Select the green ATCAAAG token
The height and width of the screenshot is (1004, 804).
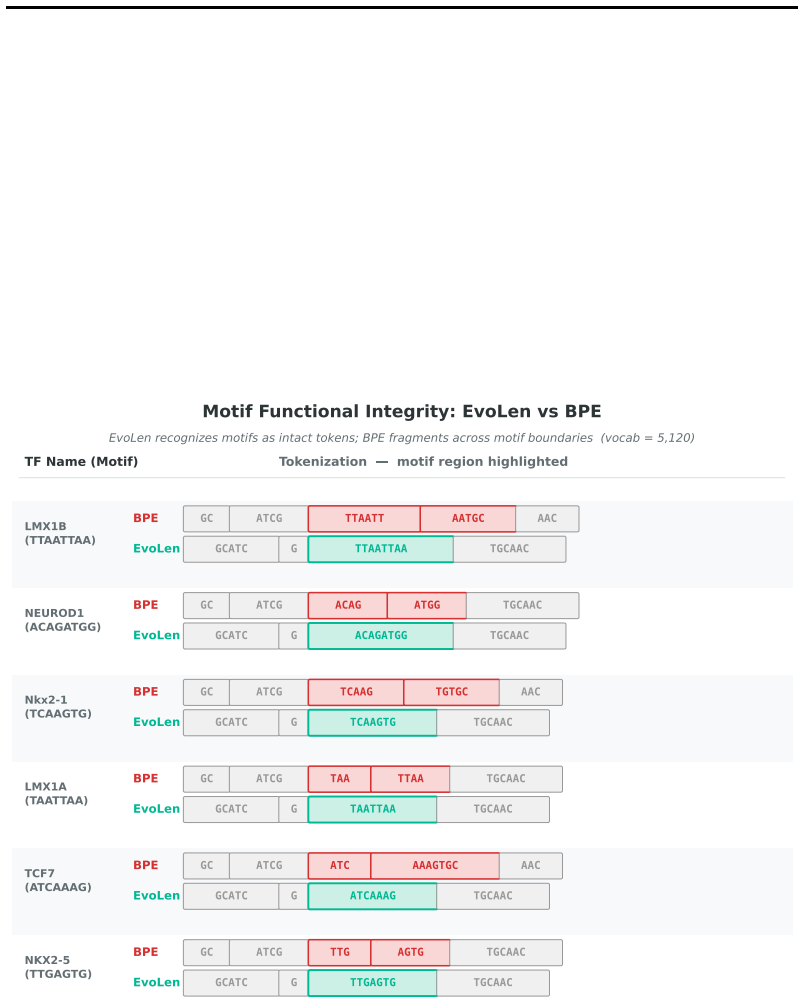pyautogui.click(x=373, y=896)
